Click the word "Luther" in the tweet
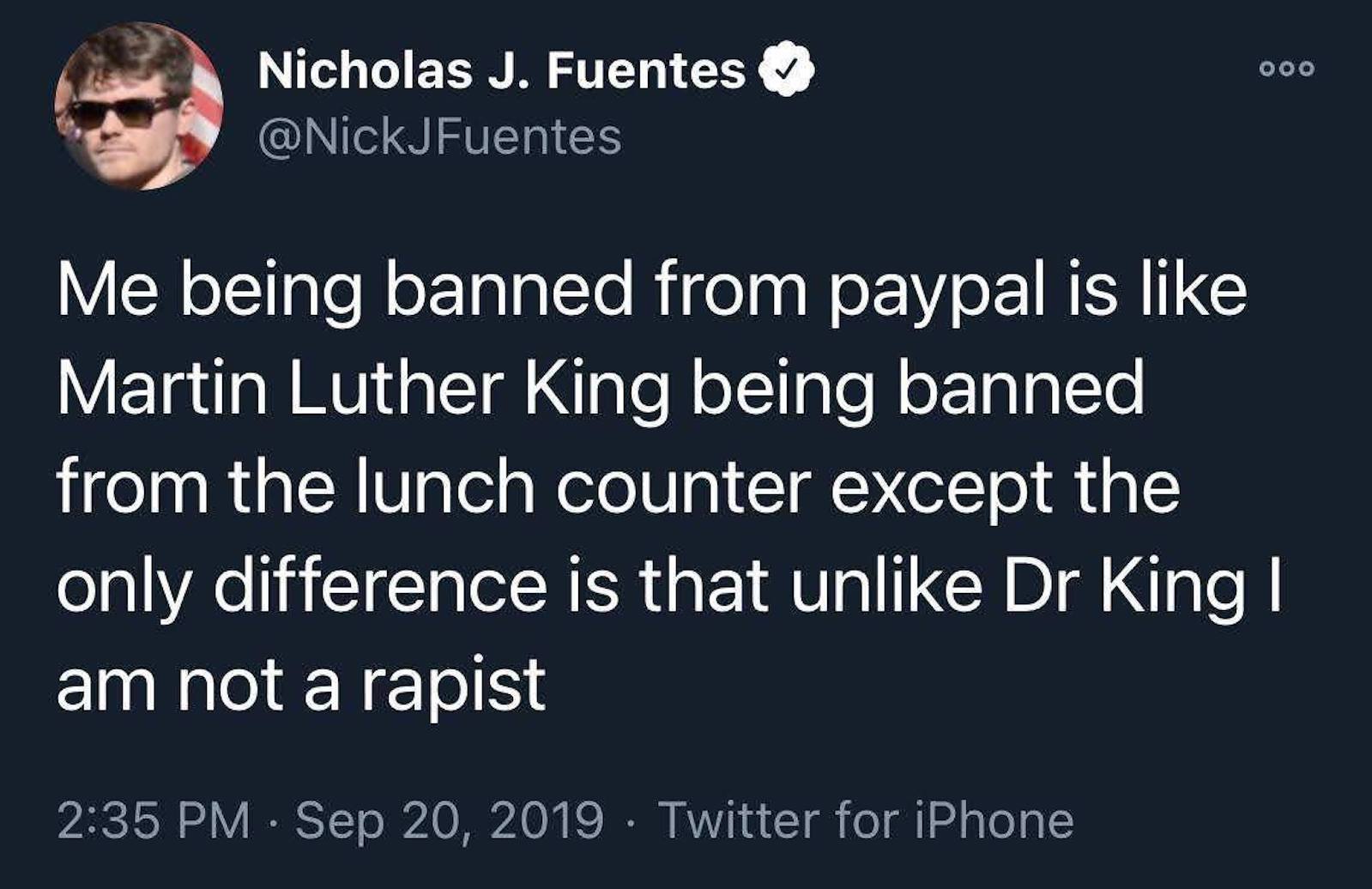1372x889 pixels. [394, 390]
